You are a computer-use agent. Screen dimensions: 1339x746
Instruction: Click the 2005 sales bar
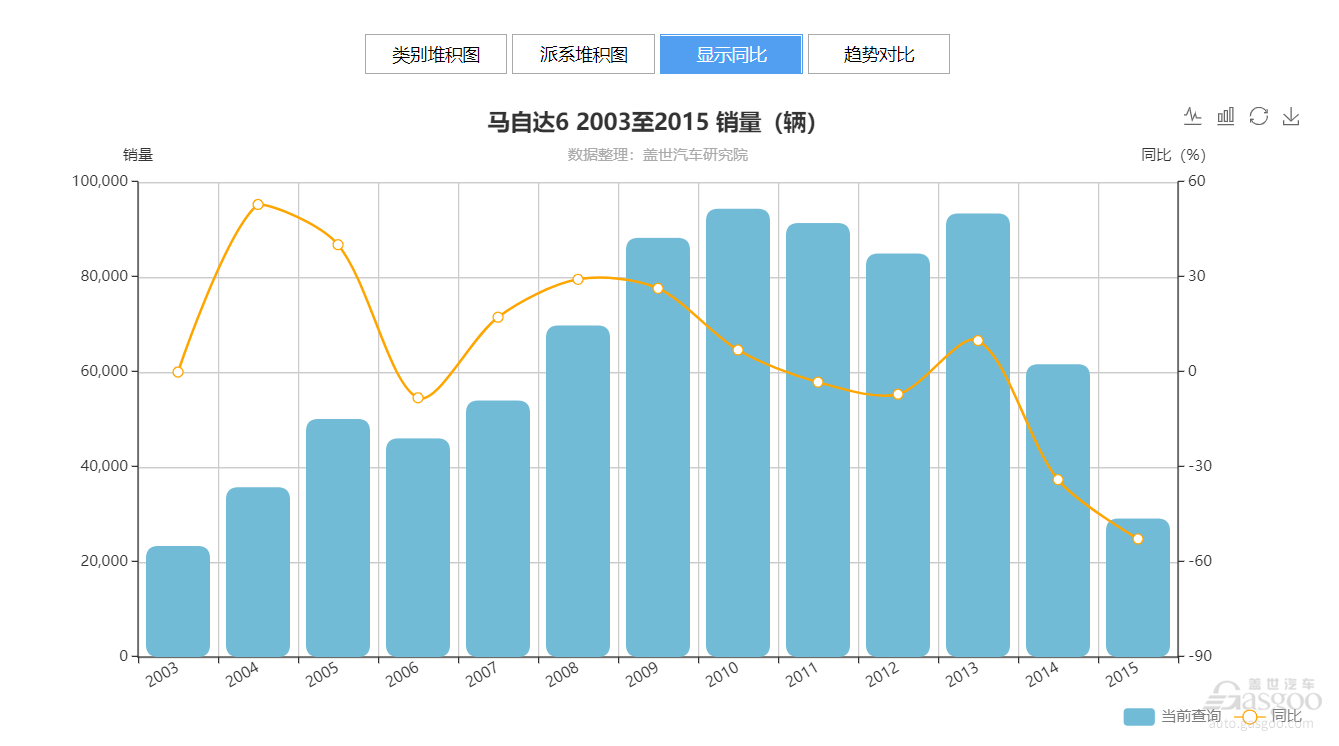pyautogui.click(x=338, y=538)
